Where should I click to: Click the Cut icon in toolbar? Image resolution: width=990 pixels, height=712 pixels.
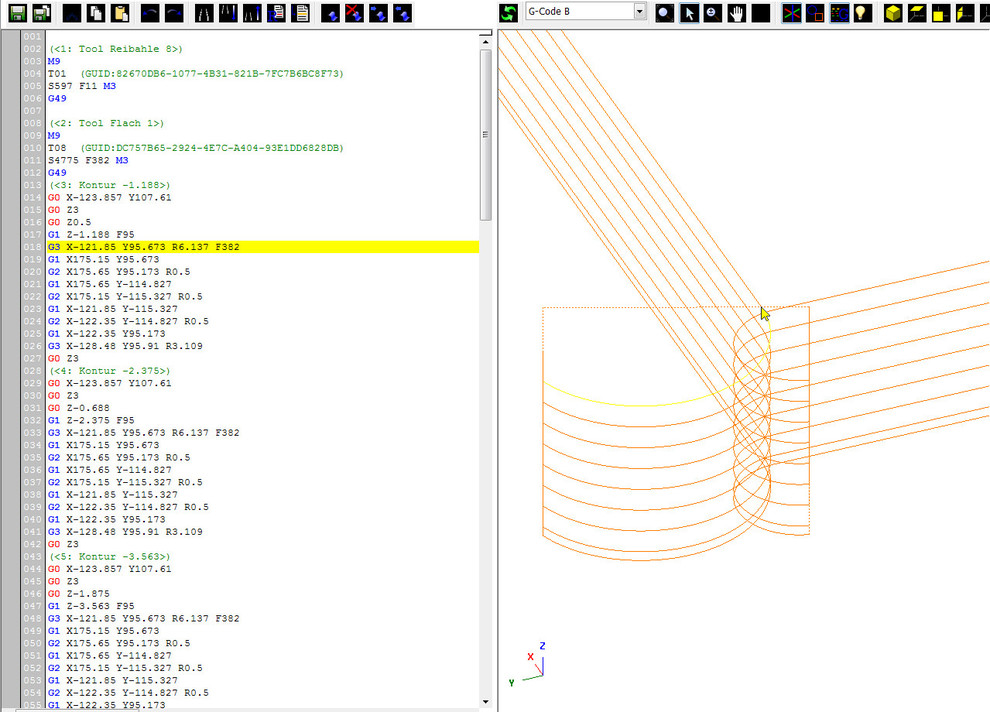pyautogui.click(x=72, y=13)
